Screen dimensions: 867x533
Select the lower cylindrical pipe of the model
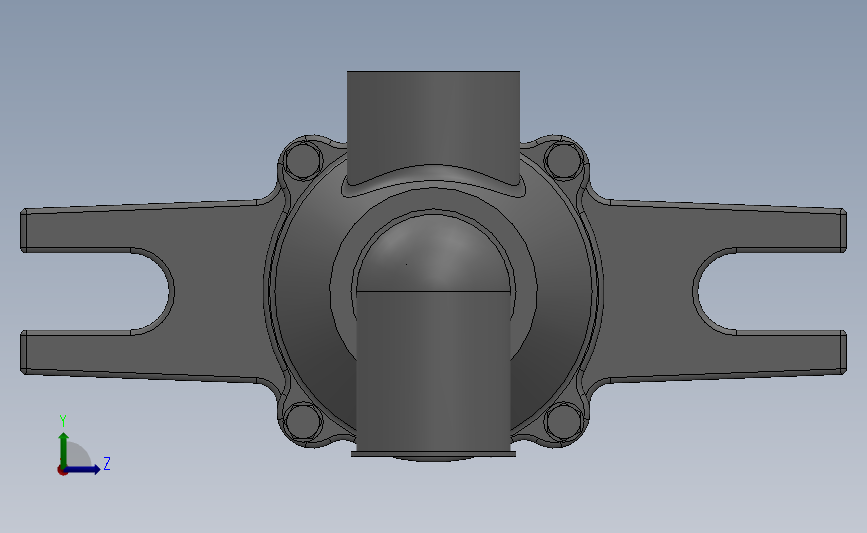tap(433, 370)
